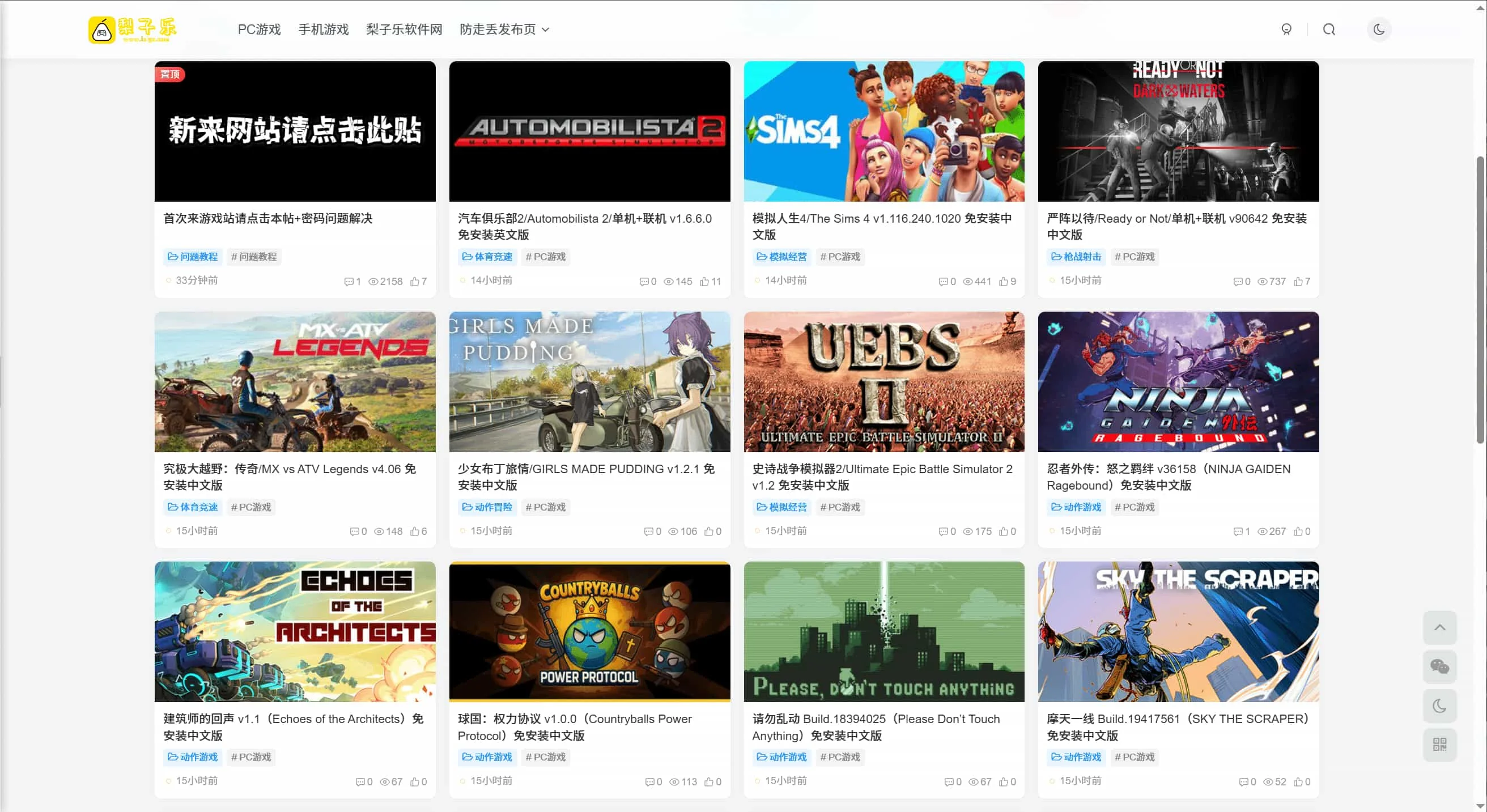Open the MX vs ATV Legends cover
This screenshot has width=1487, height=812.
click(295, 381)
